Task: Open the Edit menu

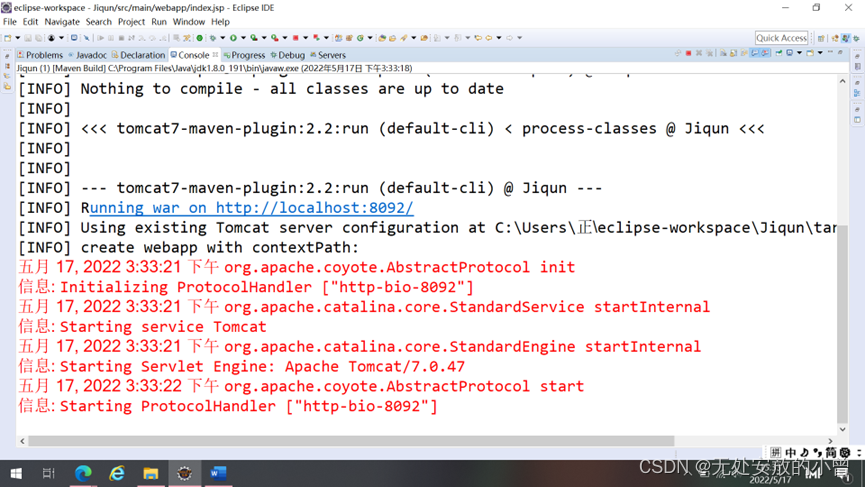Action: [30, 22]
